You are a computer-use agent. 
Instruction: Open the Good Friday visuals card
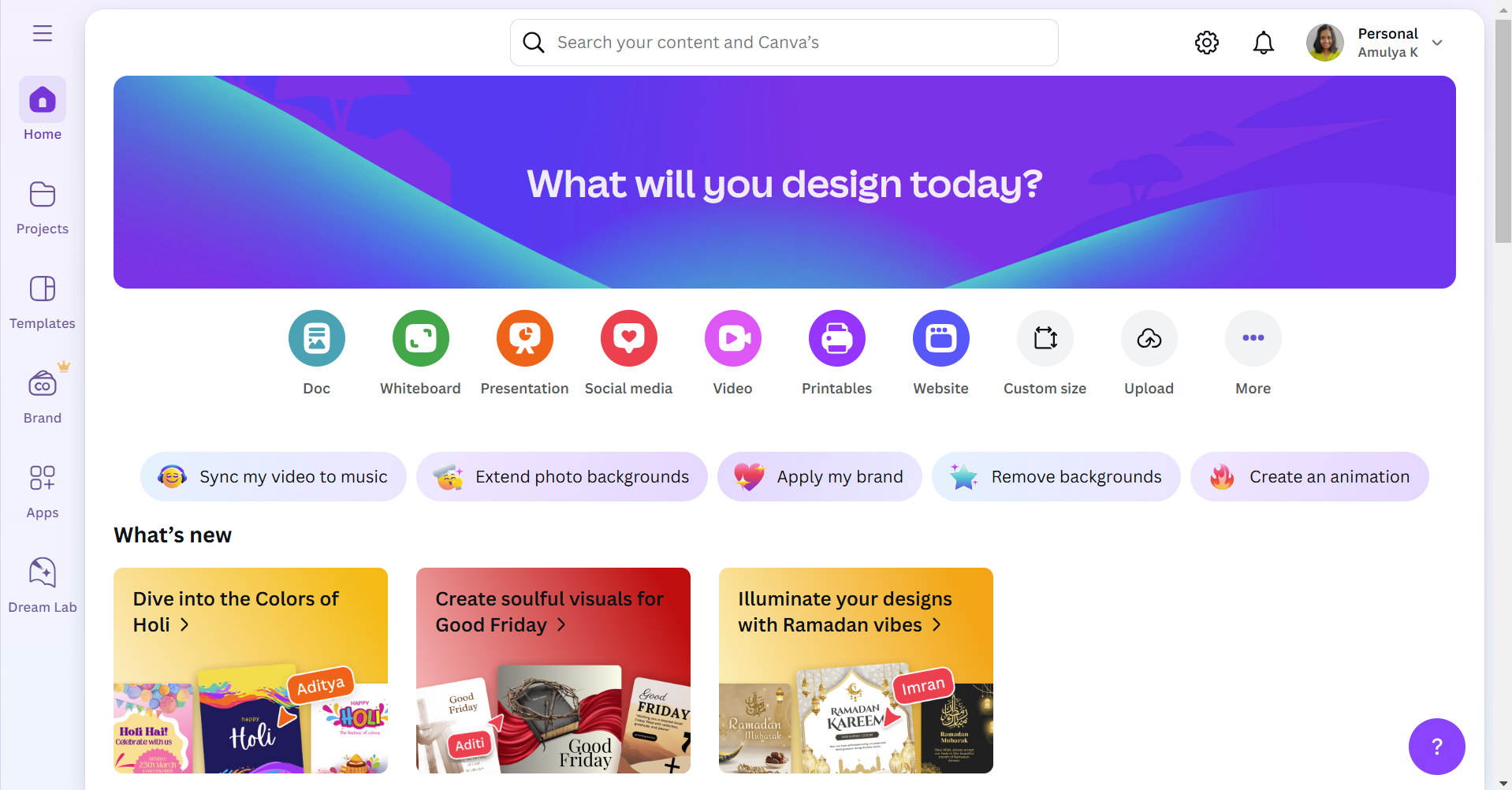pyautogui.click(x=553, y=670)
